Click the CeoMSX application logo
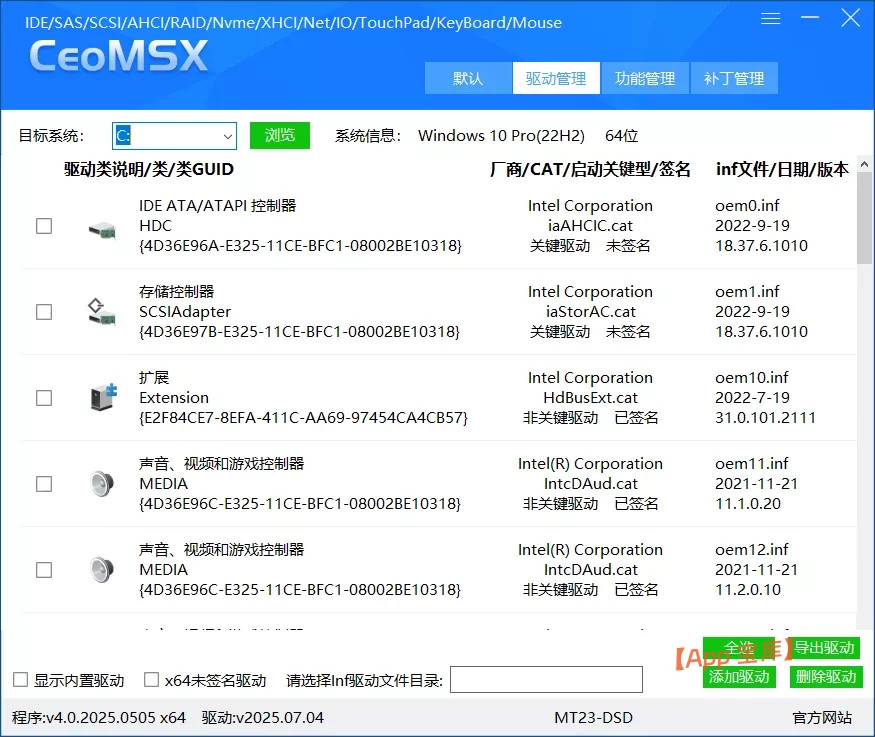The height and width of the screenshot is (737, 875). [117, 58]
